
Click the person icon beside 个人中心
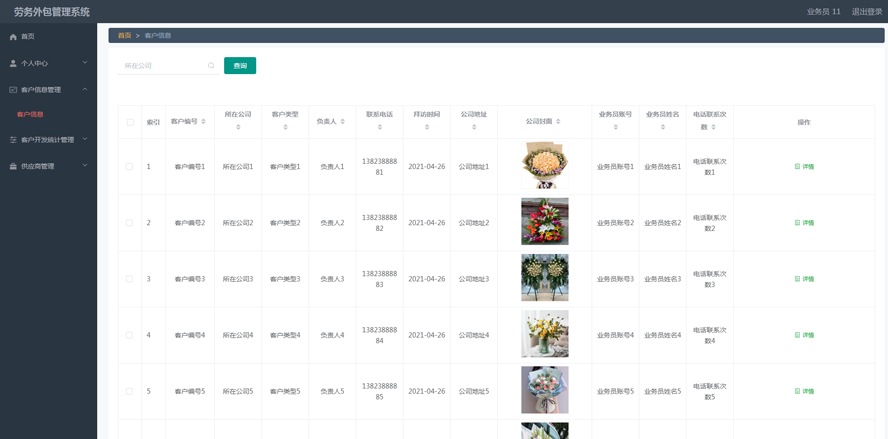[13, 63]
